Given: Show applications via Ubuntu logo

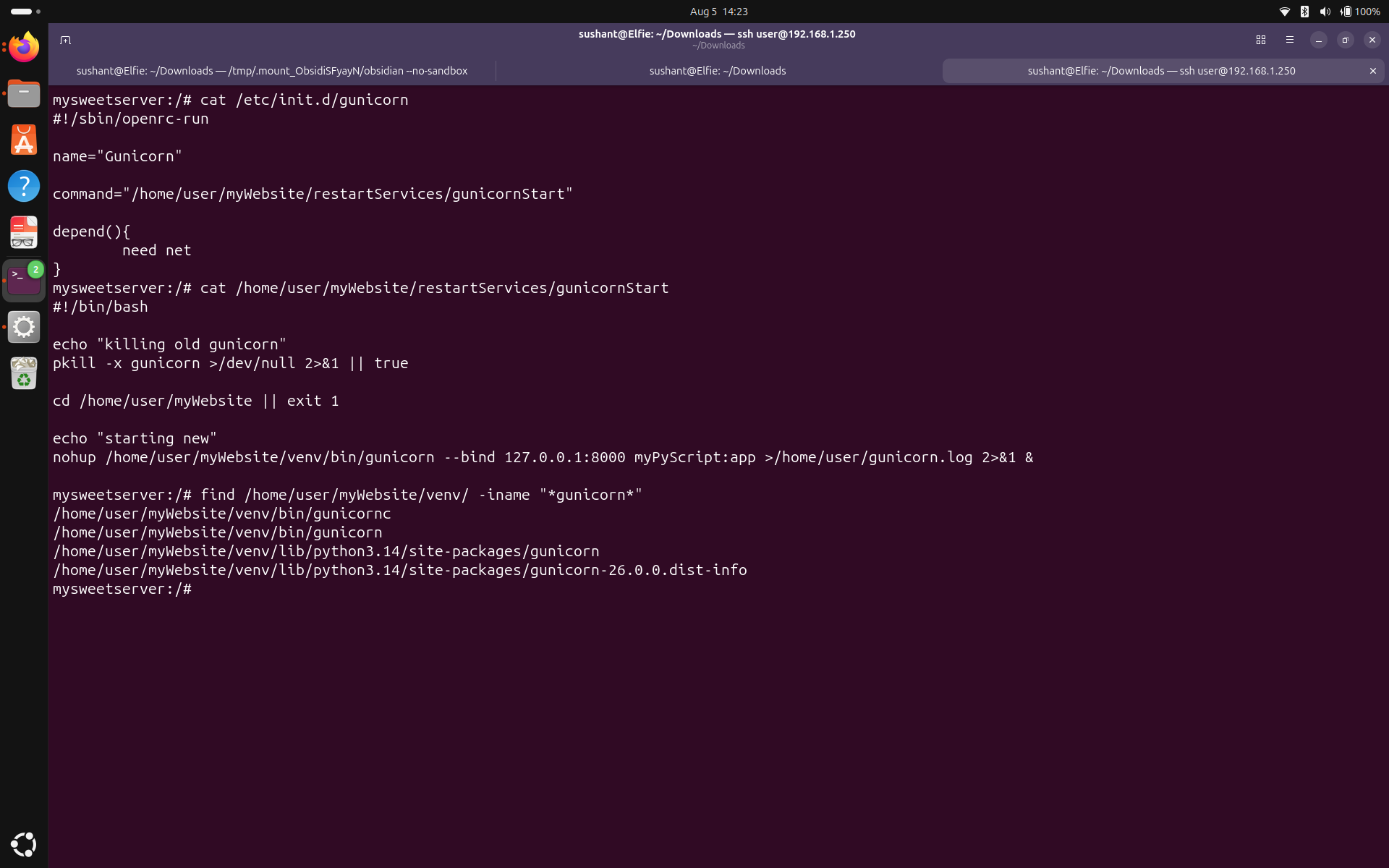Looking at the screenshot, I should coord(24,844).
